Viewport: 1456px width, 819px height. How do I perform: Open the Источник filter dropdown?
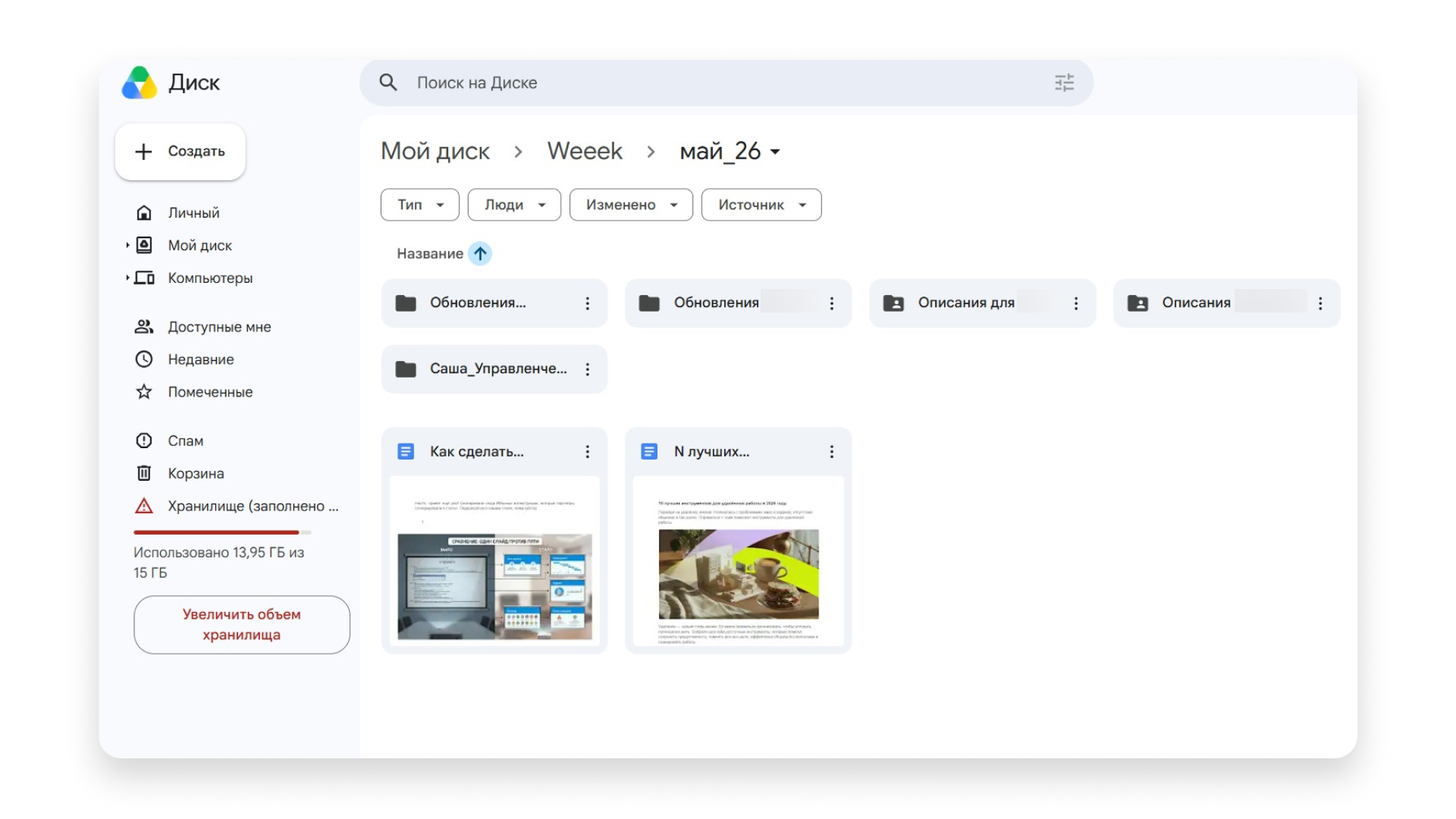761,205
